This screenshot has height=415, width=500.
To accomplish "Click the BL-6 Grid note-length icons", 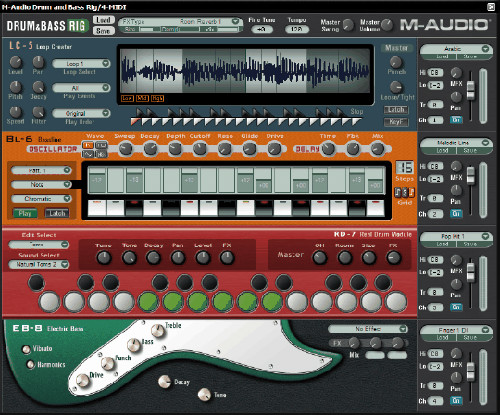I will (x=405, y=192).
